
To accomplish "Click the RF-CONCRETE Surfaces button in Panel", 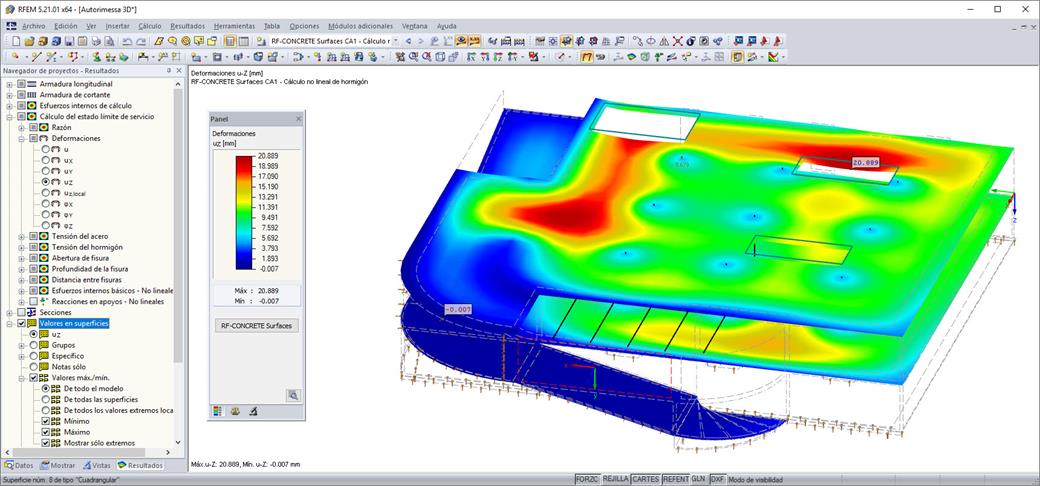I will pos(259,326).
